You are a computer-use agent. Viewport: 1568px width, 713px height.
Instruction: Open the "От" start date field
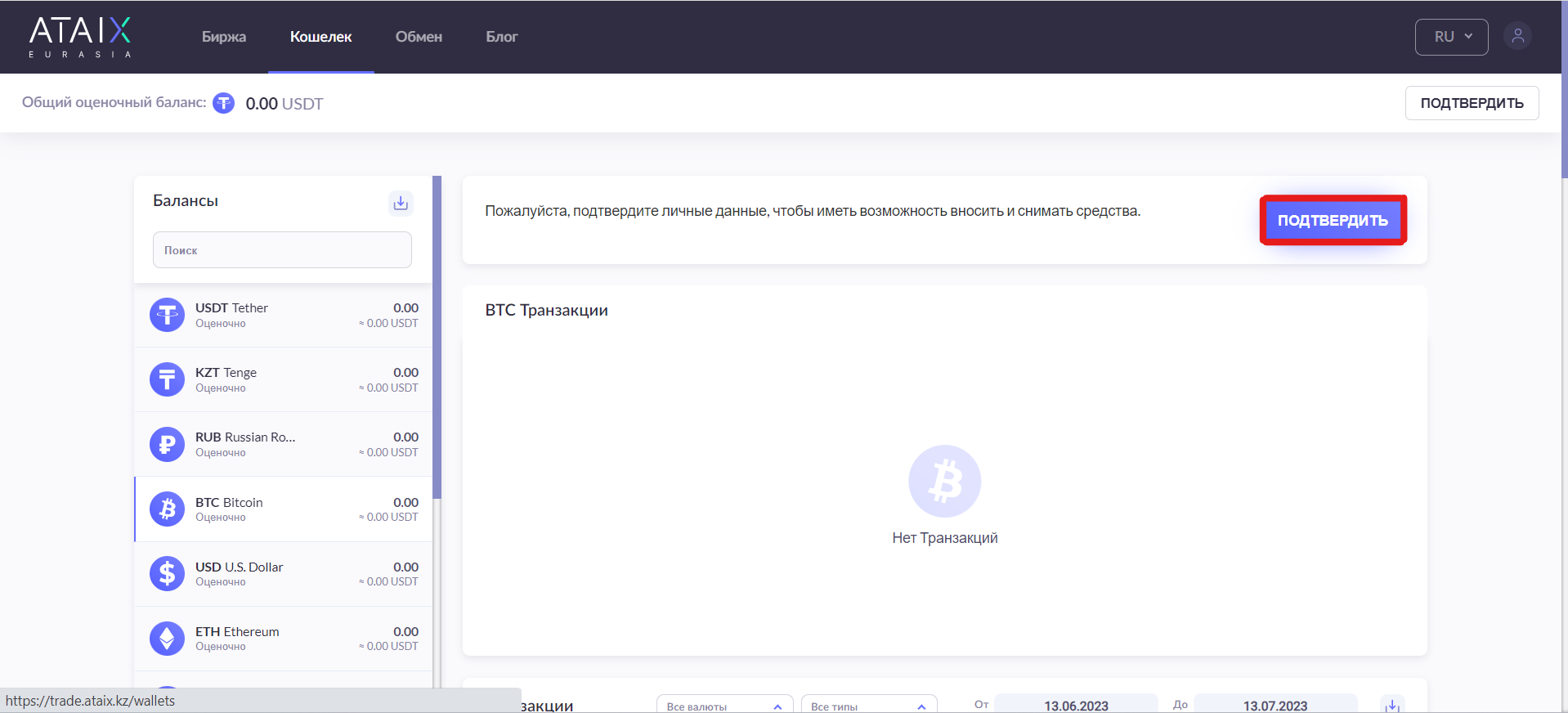[1075, 705]
